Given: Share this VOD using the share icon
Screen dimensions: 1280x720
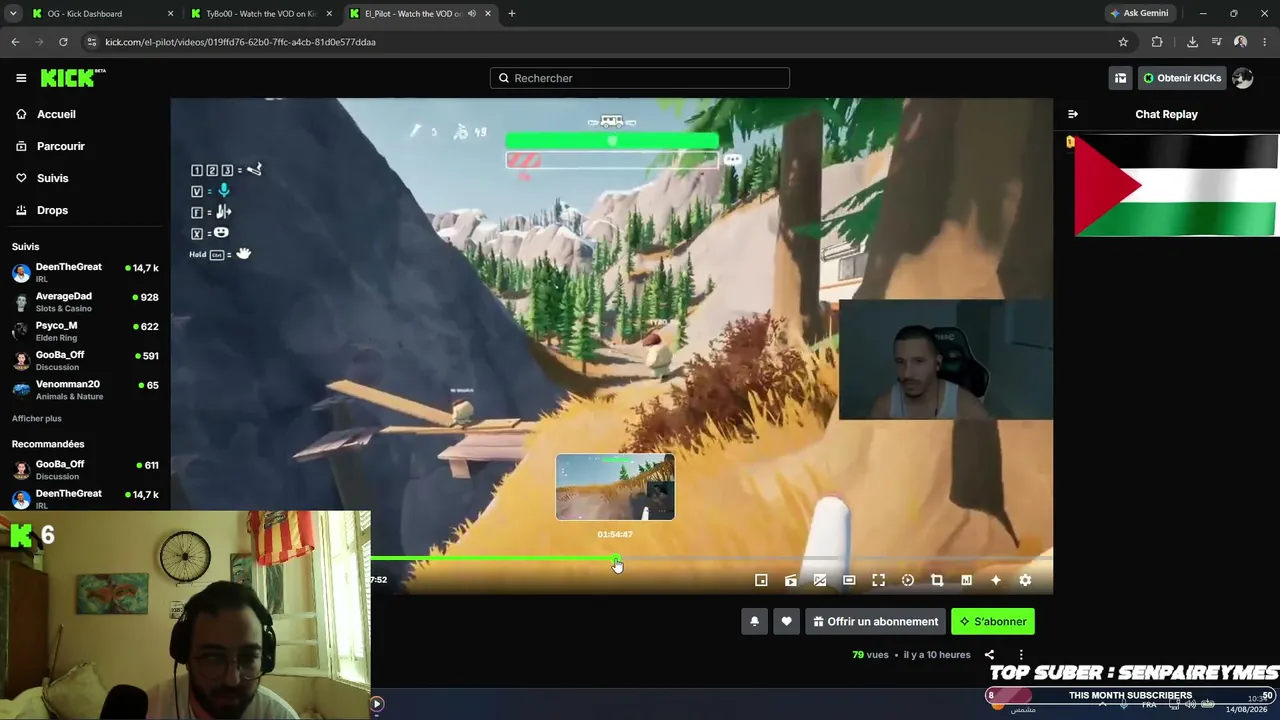Looking at the screenshot, I should point(989,655).
